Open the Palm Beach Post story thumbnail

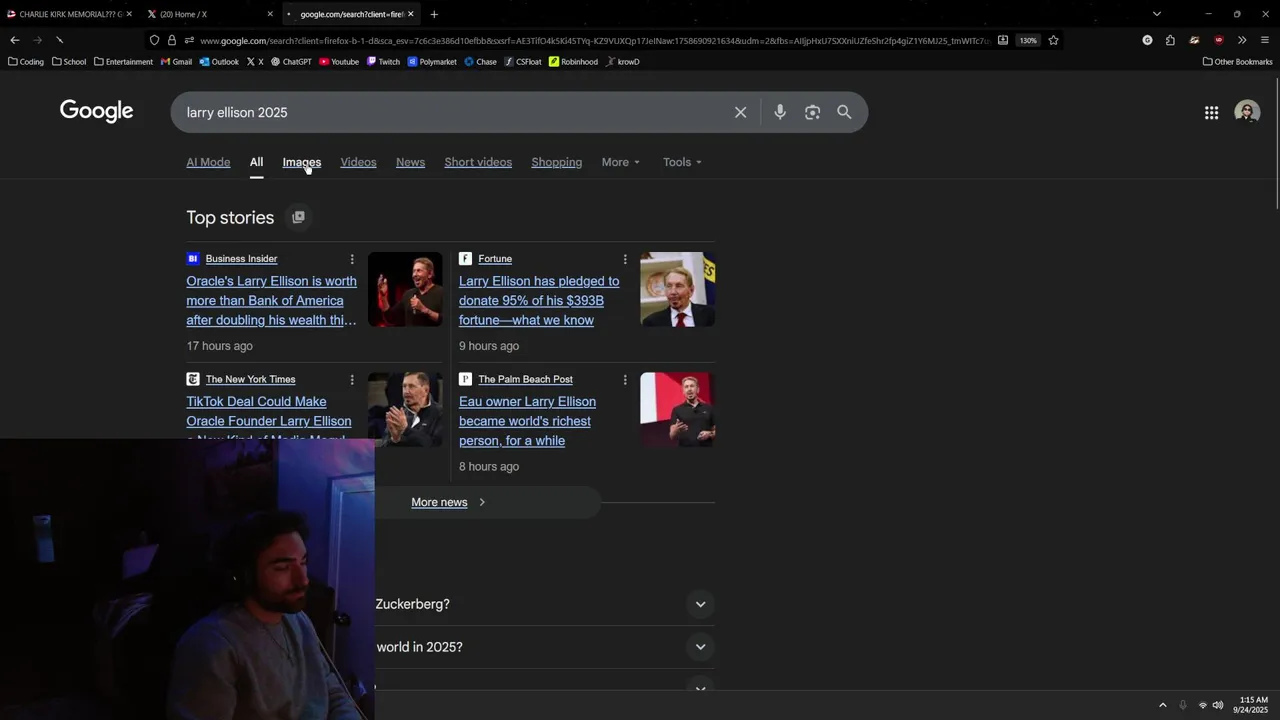pyautogui.click(x=678, y=410)
